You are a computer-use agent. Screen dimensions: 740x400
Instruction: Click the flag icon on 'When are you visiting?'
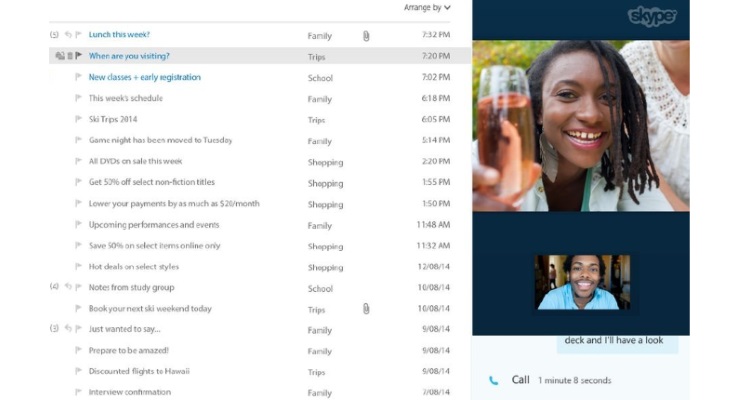click(79, 57)
